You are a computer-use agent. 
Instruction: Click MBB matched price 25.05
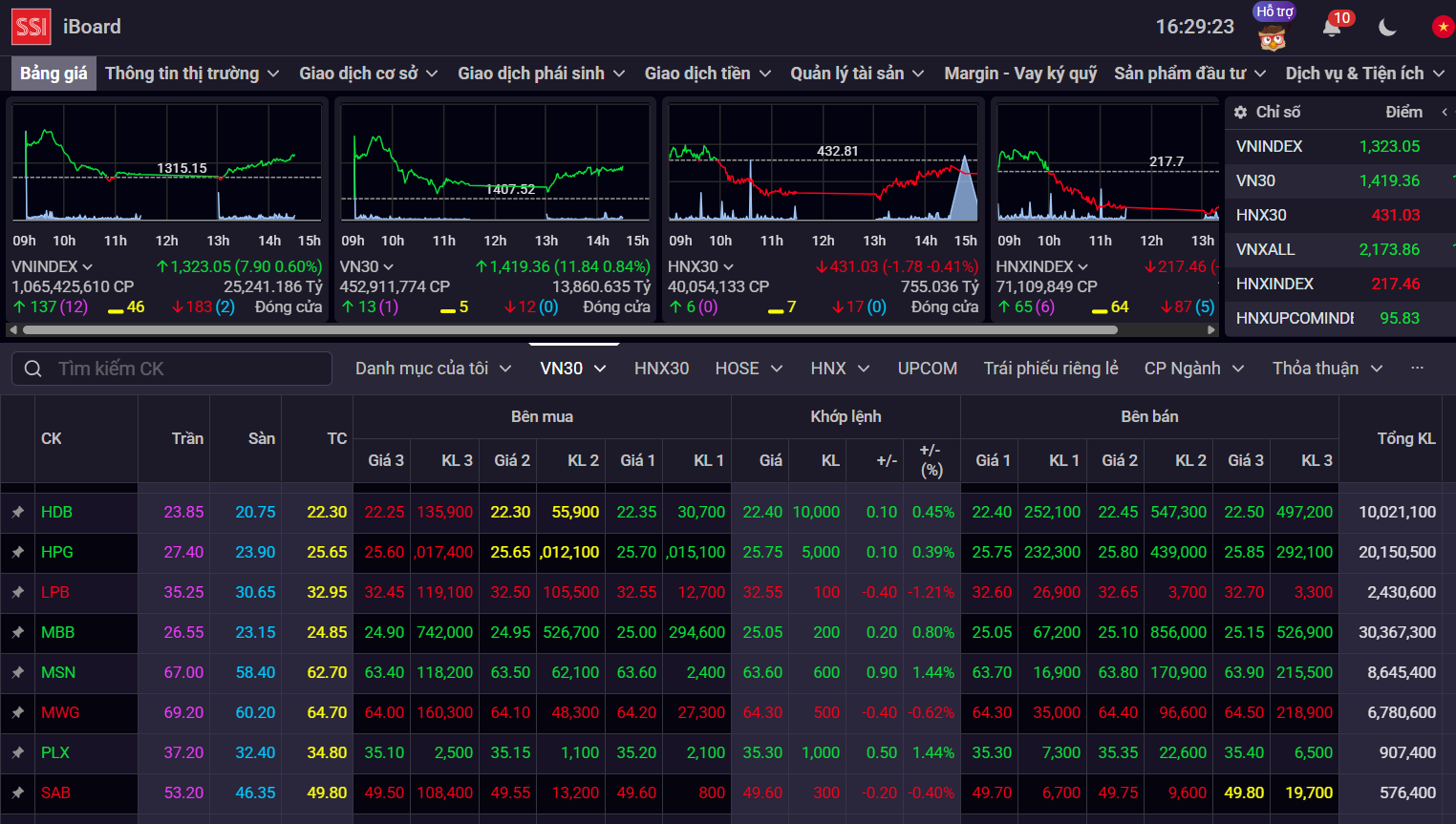tap(762, 633)
